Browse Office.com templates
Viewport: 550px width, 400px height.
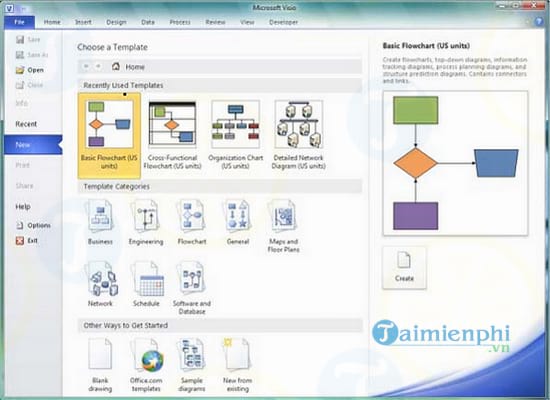pyautogui.click(x=146, y=365)
